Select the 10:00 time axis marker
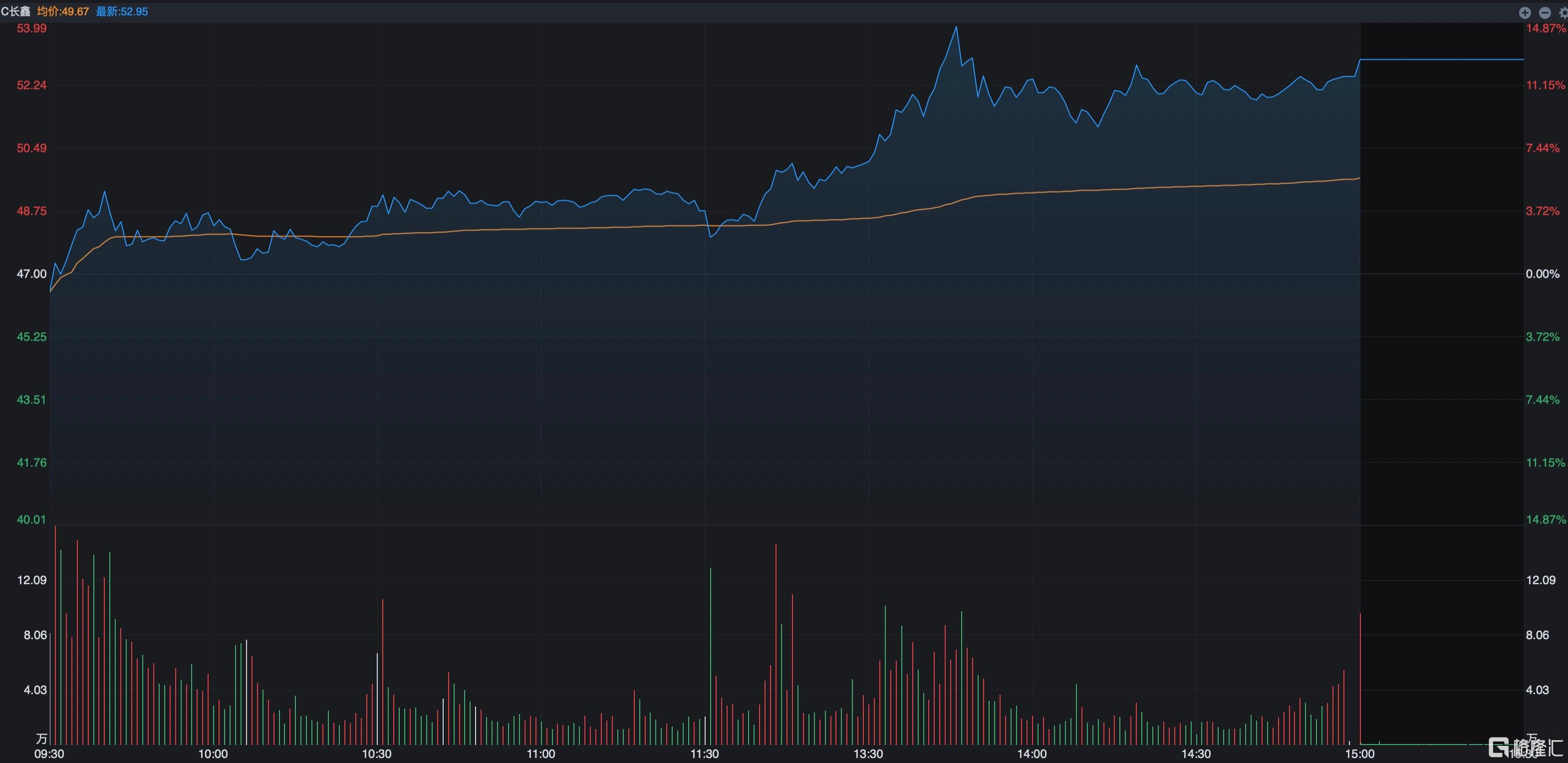This screenshot has height=763, width=1568. (213, 754)
